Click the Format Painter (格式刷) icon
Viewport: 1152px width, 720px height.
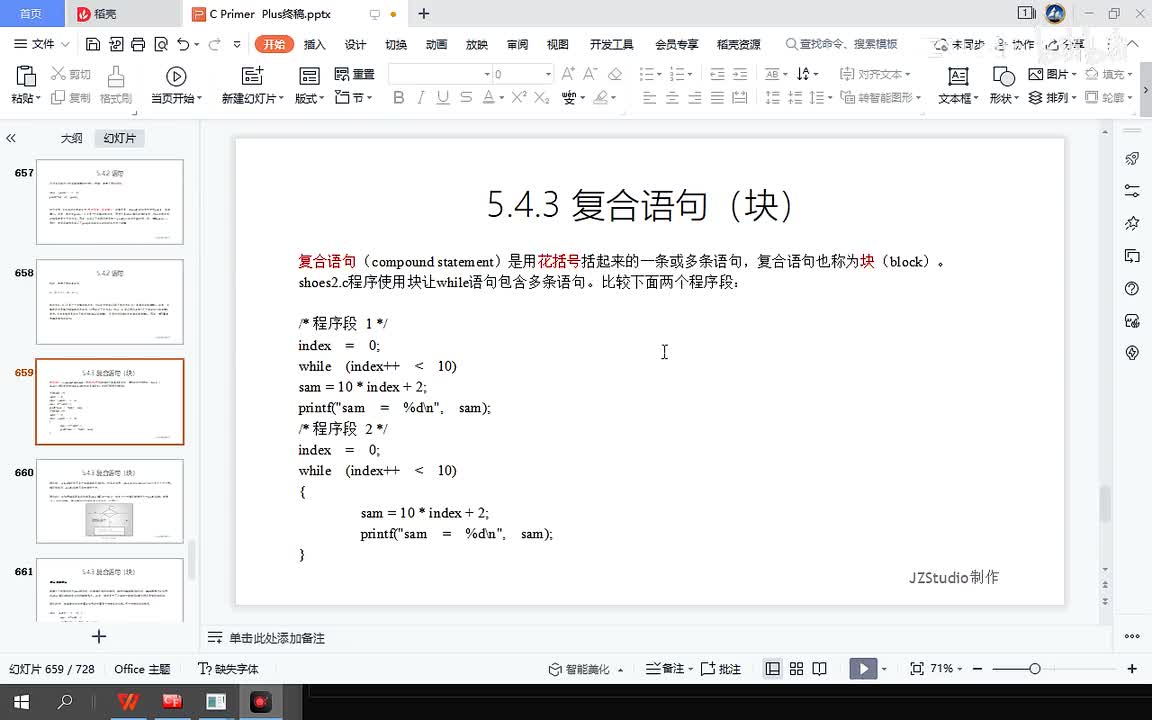point(115,76)
